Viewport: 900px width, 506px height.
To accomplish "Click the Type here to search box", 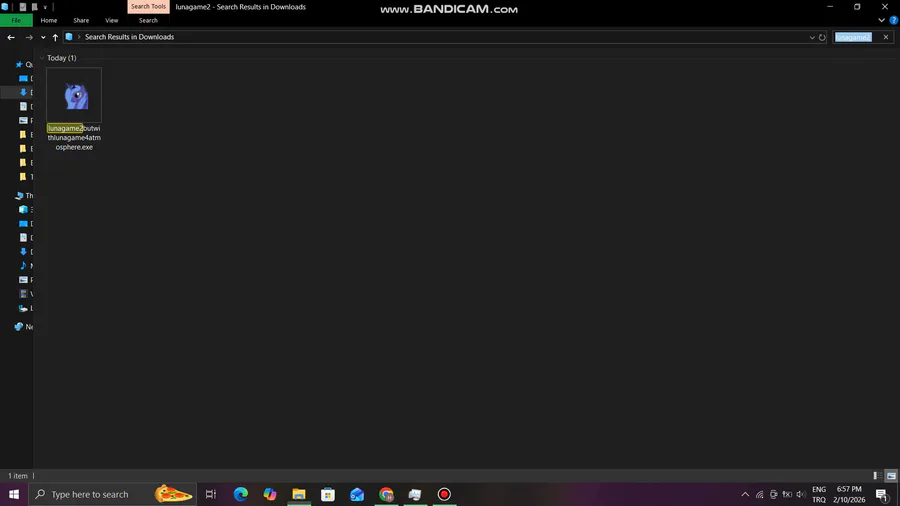I will pos(112,494).
